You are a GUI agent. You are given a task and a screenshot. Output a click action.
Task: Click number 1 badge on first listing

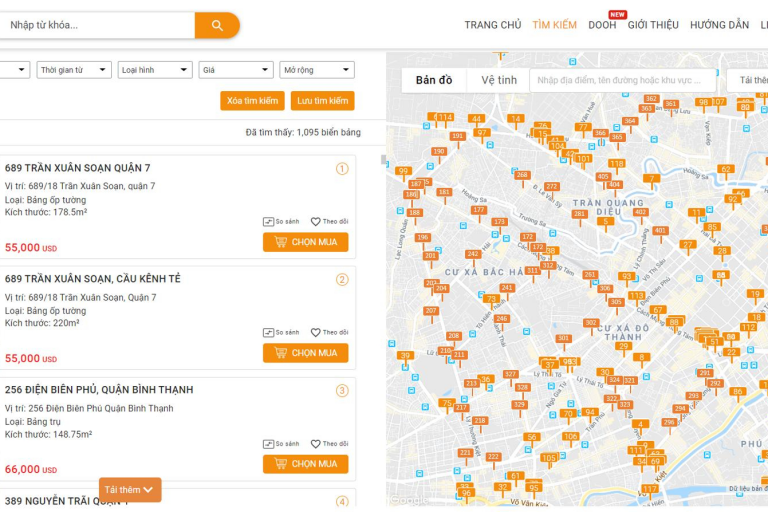click(342, 169)
